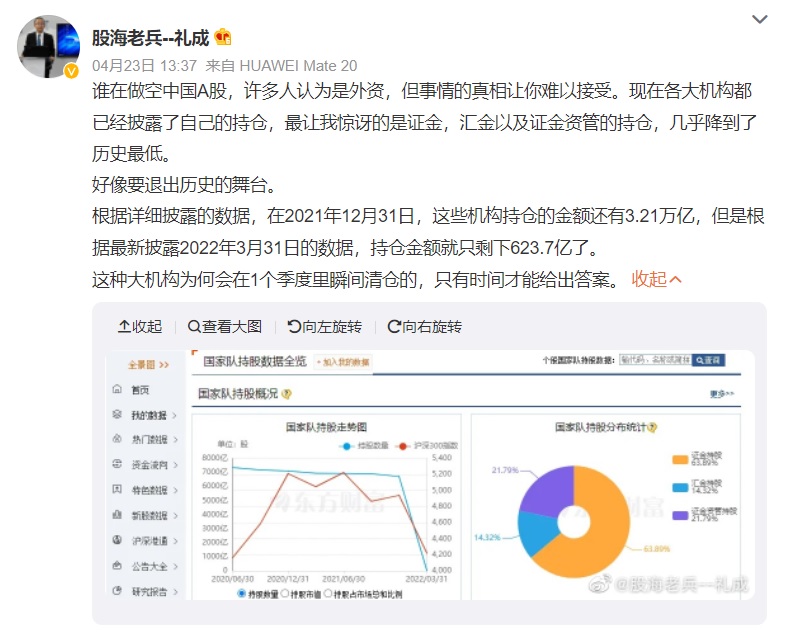The height and width of the screenshot is (637, 786).
Task: Click the home icon beside 首页
Action: (117, 389)
